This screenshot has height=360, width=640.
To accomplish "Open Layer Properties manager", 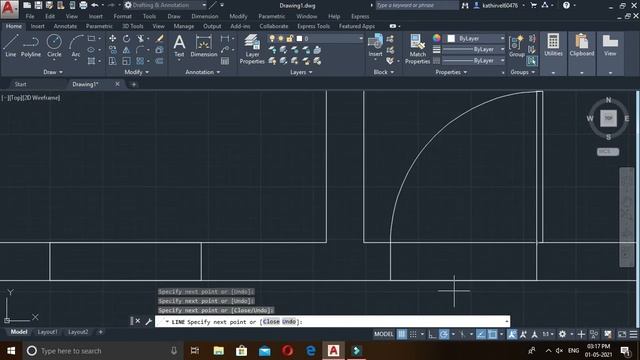I will click(252, 49).
